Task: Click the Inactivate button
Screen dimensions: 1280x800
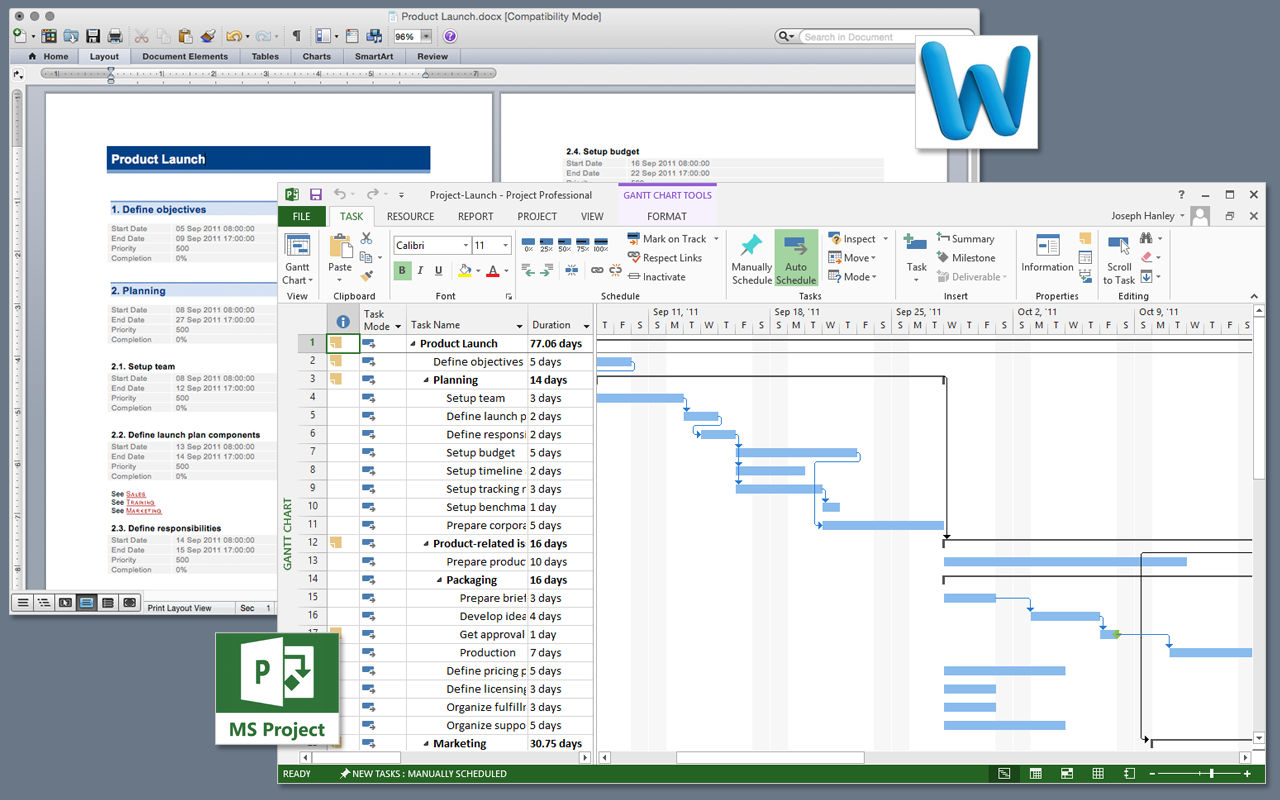Action: [656, 277]
